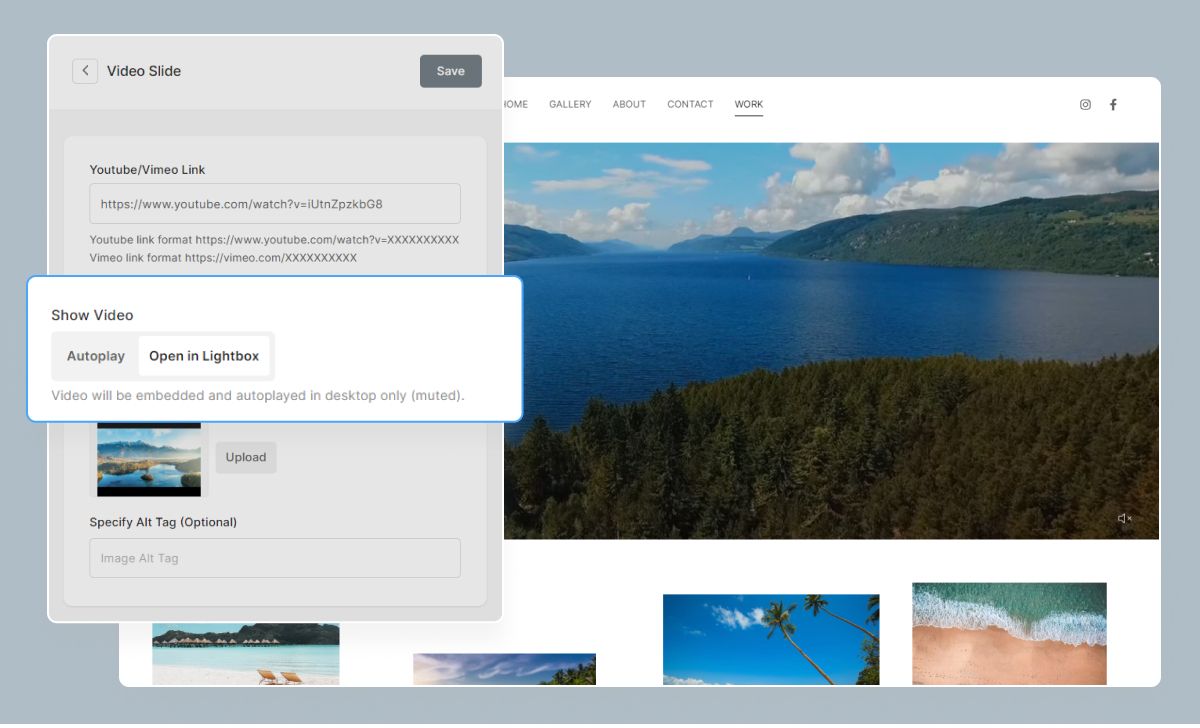
Task: Choose Open in Lightbox option
Action: tap(204, 356)
